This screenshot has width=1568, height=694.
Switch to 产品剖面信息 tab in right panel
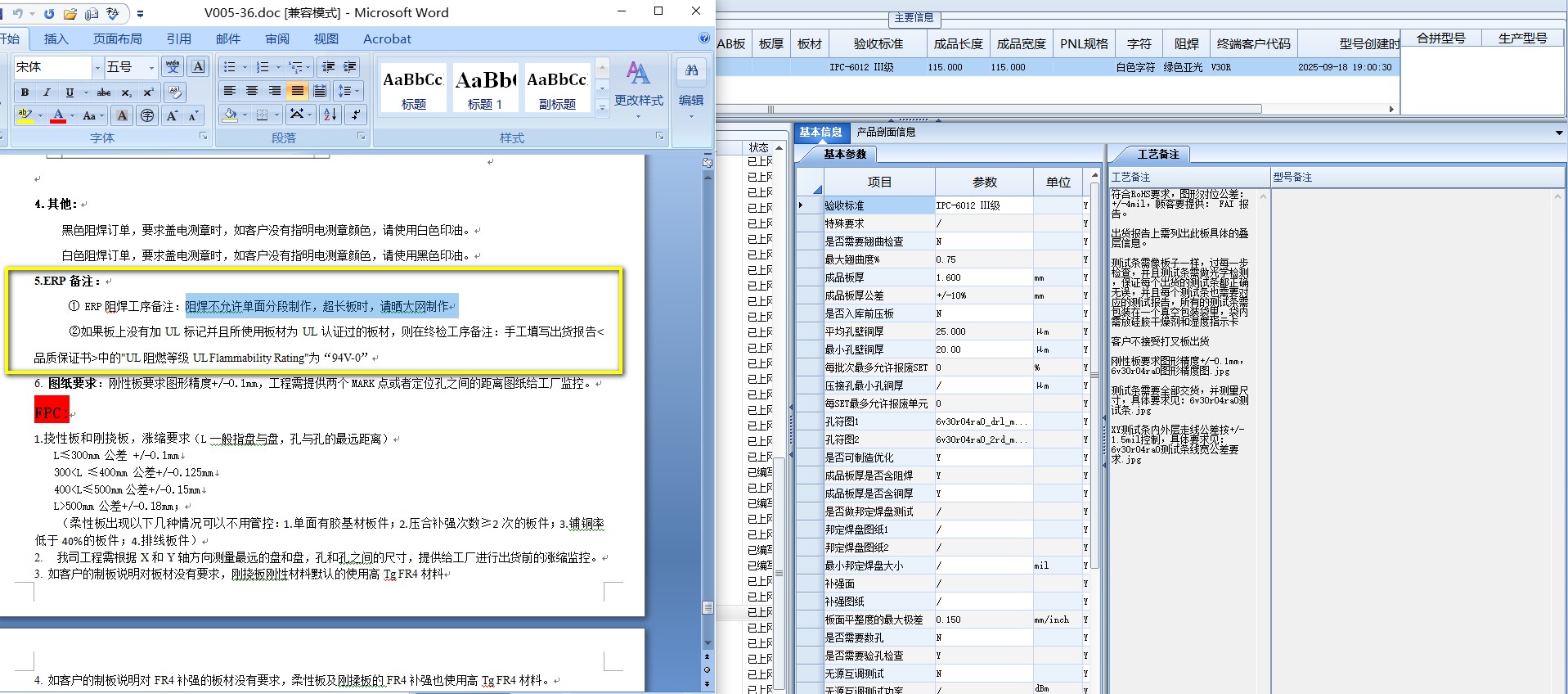(886, 132)
